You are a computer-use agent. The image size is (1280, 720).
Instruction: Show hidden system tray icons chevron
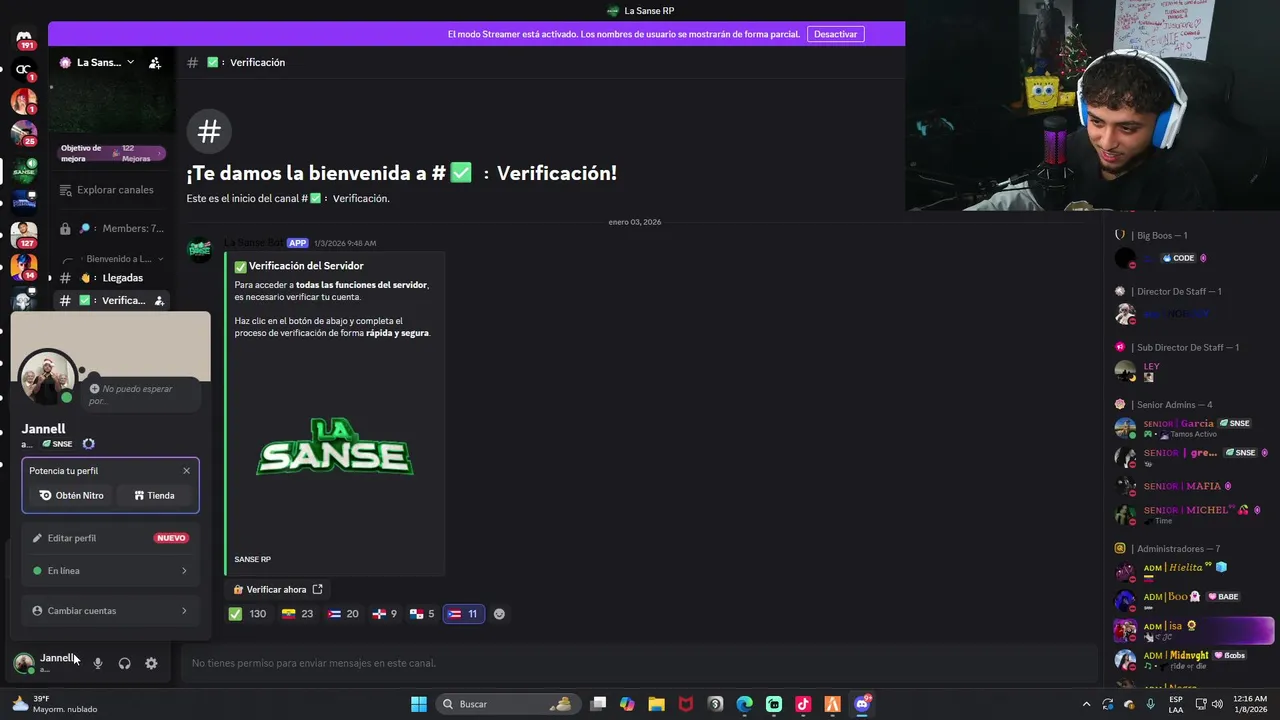point(1086,704)
